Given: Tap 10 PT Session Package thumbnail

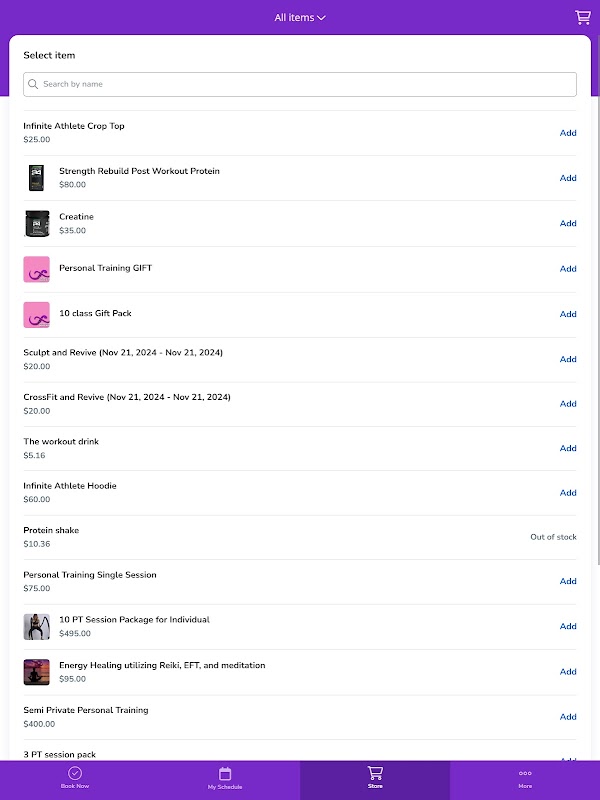Looking at the screenshot, I should [x=37, y=626].
